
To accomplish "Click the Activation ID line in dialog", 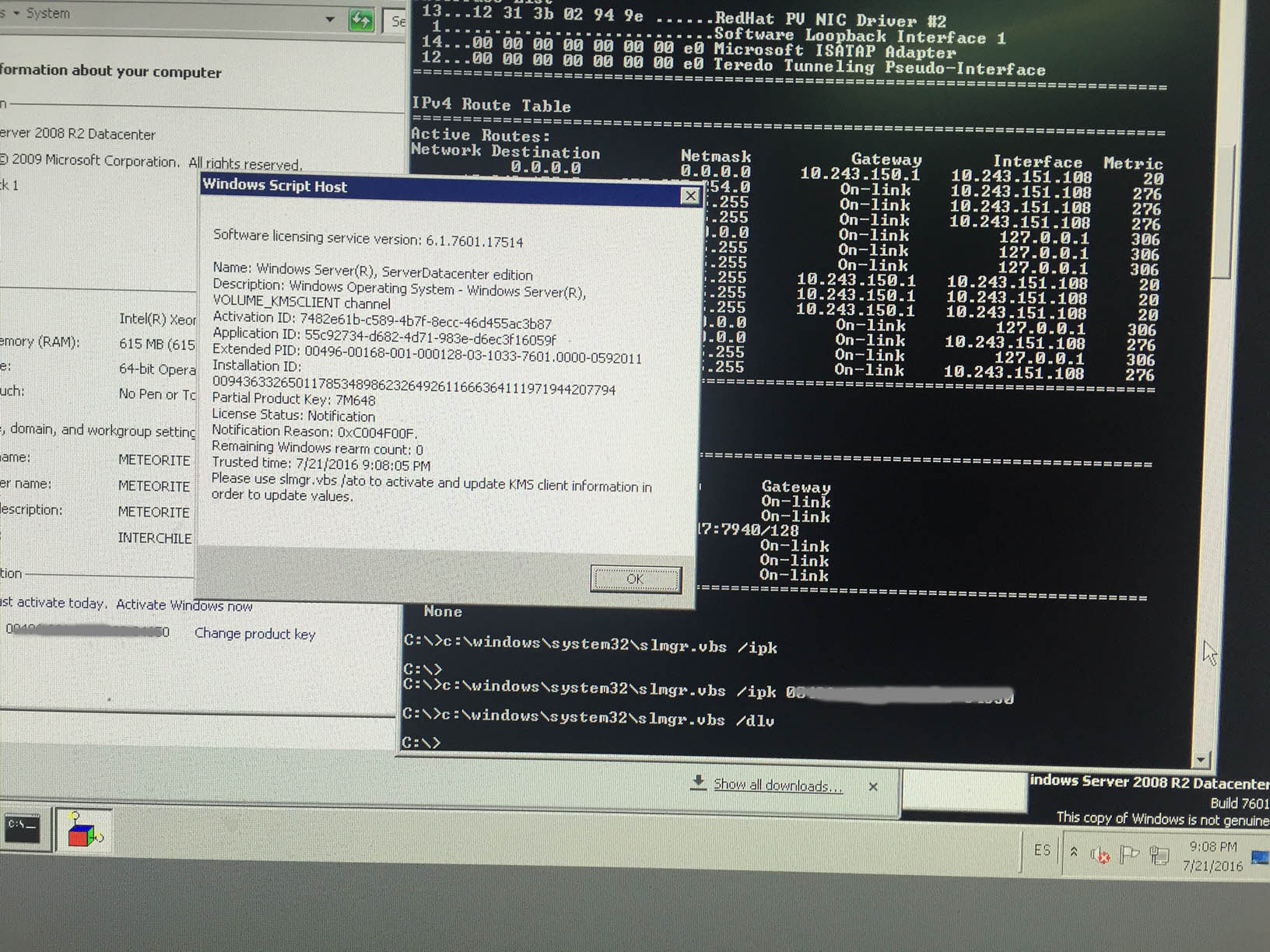I will [382, 320].
